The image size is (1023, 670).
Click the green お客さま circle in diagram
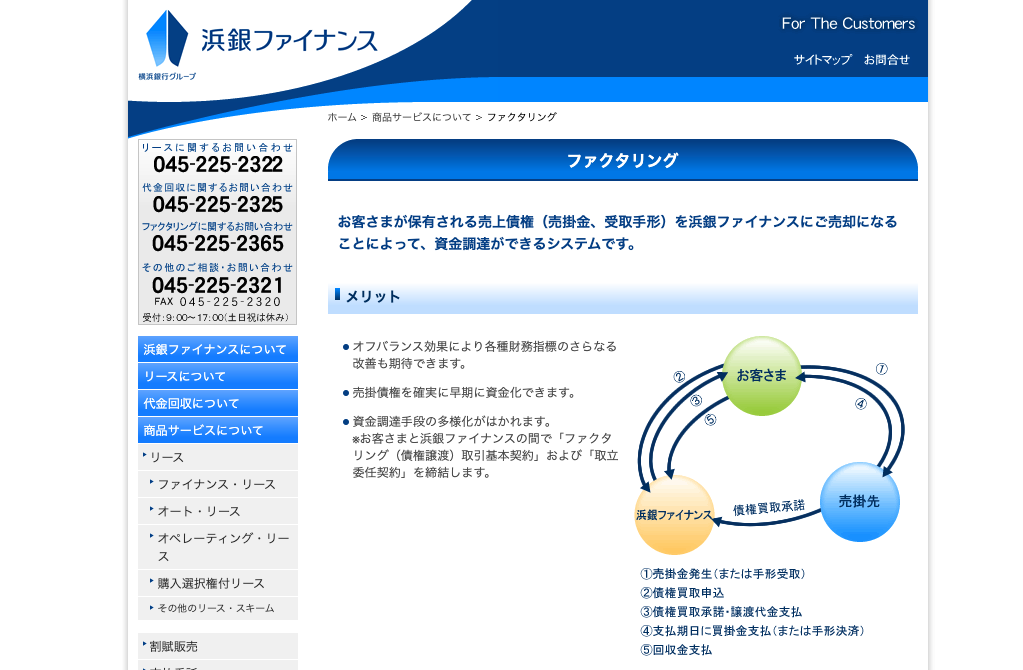[762, 376]
